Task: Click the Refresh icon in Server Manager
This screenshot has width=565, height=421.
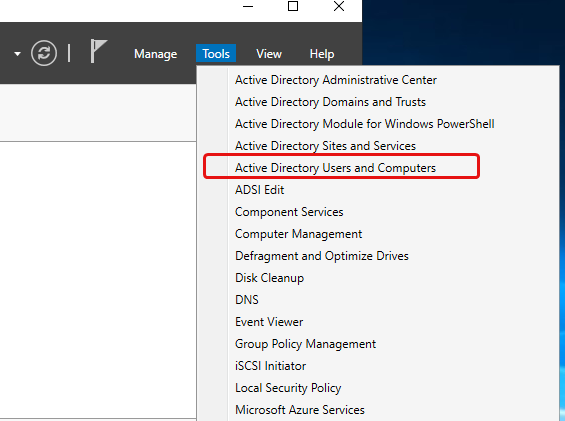Action: point(44,53)
